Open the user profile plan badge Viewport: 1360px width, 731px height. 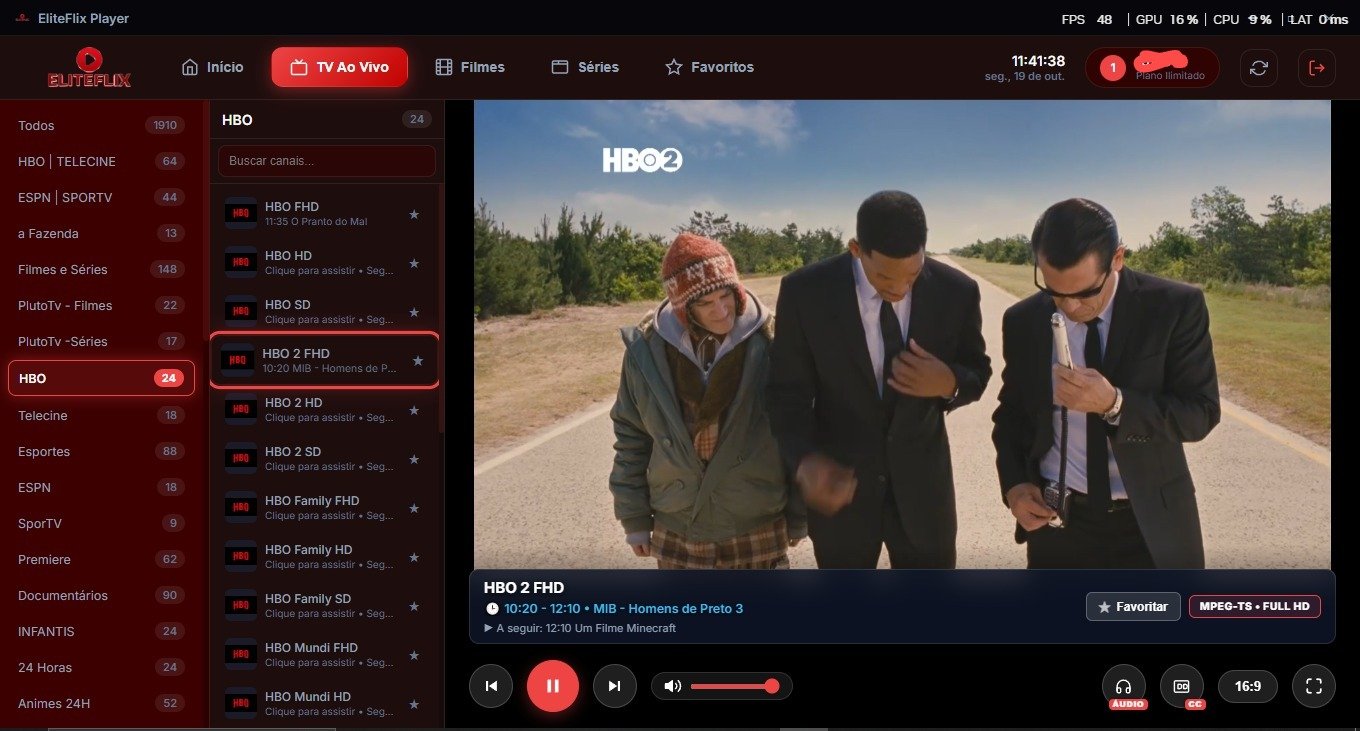1152,68
